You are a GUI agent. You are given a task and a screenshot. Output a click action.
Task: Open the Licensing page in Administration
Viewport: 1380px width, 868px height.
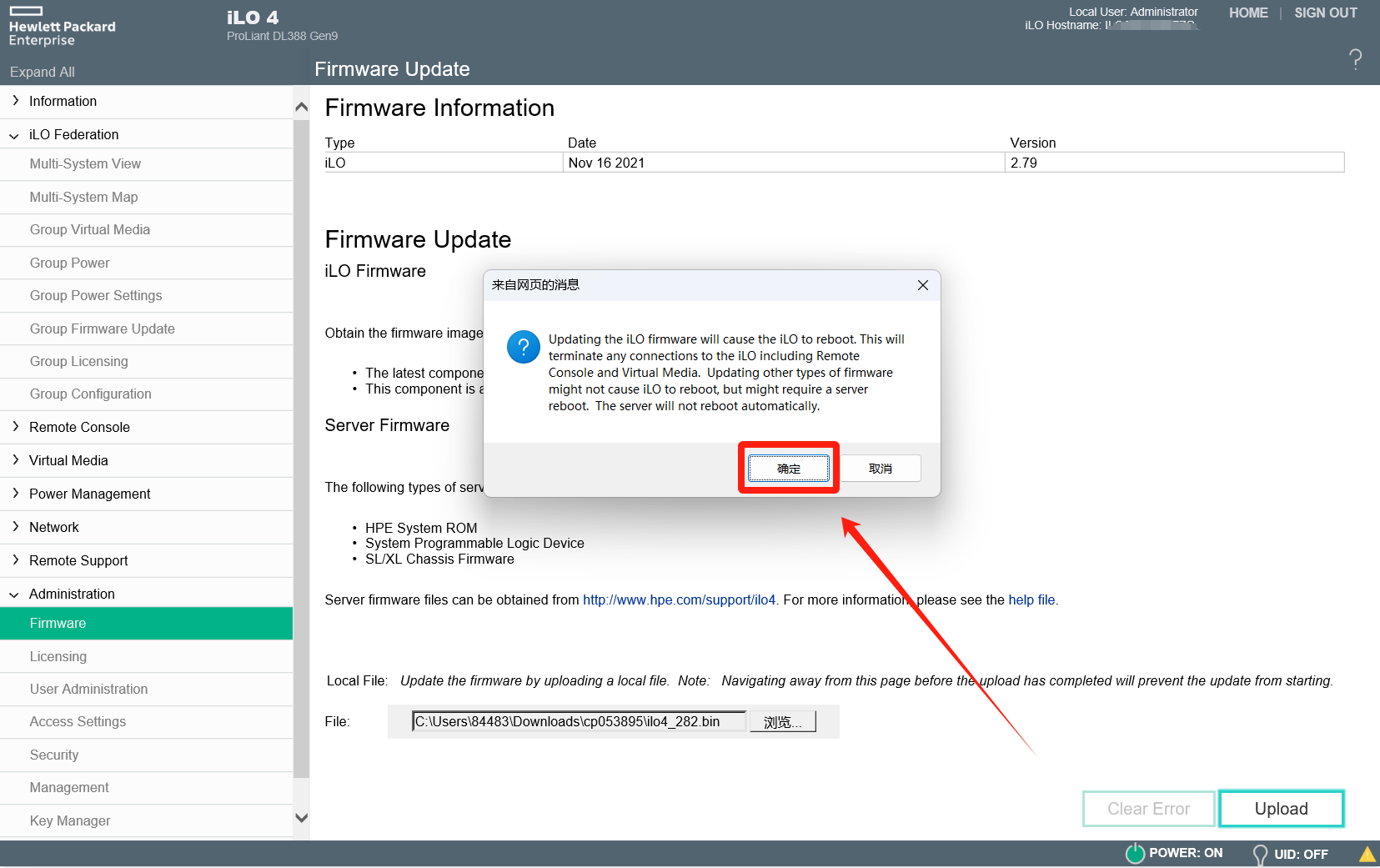pyautogui.click(x=58, y=656)
